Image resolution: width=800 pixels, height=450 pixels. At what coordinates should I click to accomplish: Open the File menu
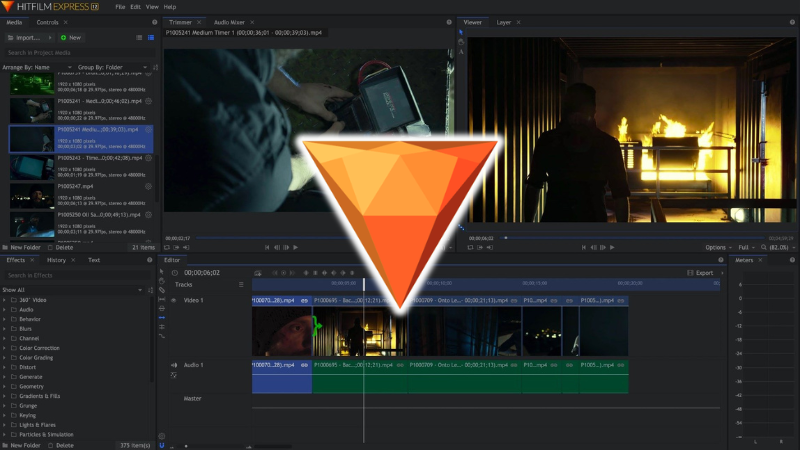point(120,7)
